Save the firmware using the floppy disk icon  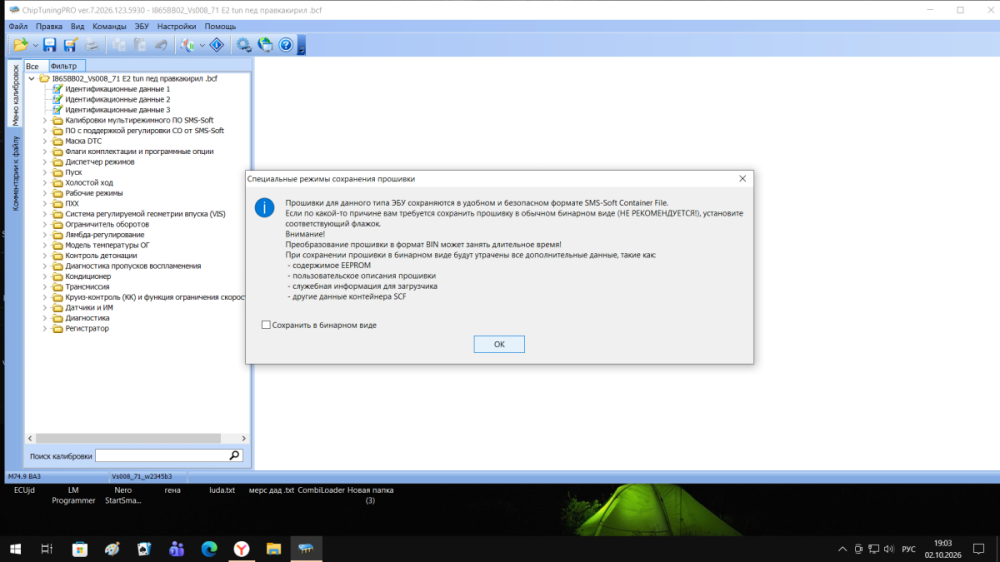(x=50, y=45)
